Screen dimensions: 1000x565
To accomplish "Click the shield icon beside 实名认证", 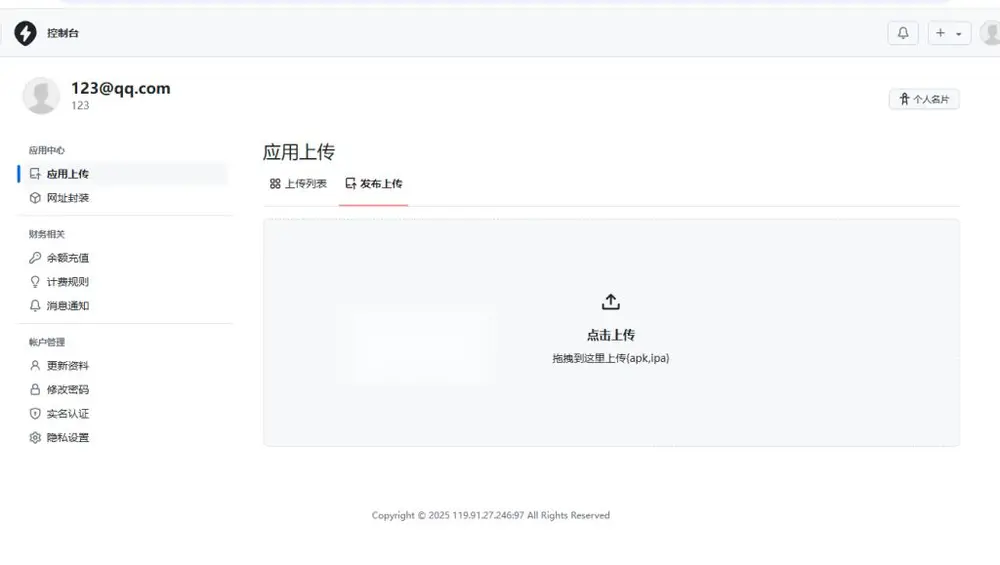I will [35, 414].
